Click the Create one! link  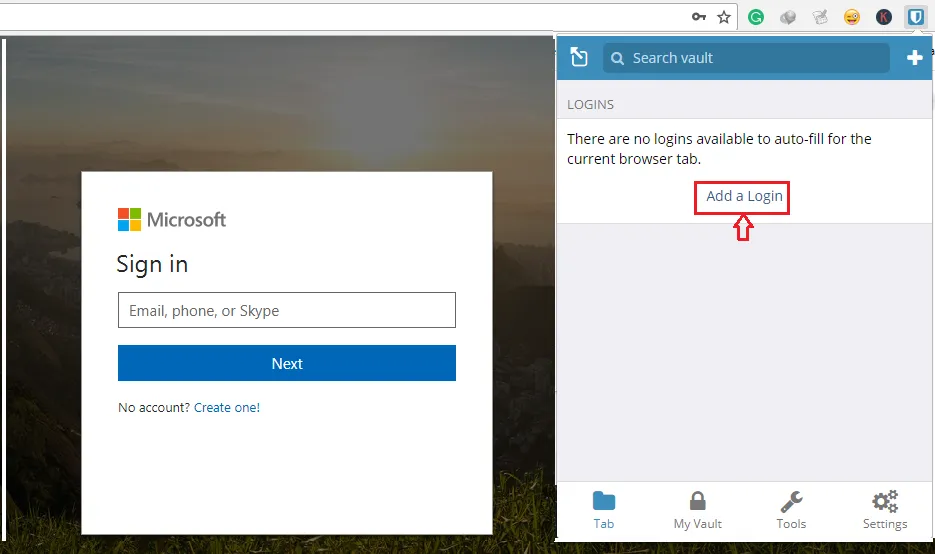pyautogui.click(x=227, y=407)
